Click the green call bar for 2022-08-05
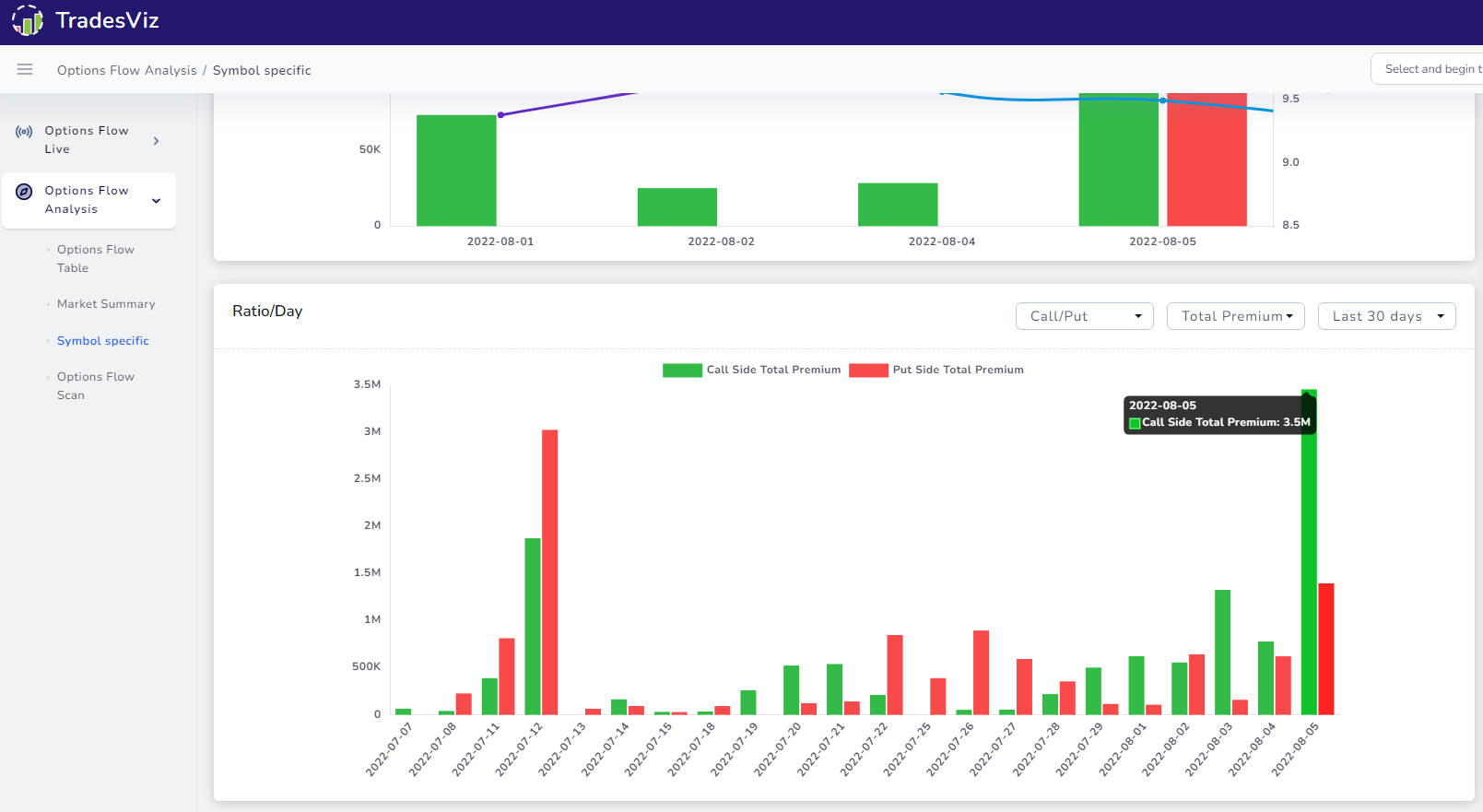 [1309, 552]
